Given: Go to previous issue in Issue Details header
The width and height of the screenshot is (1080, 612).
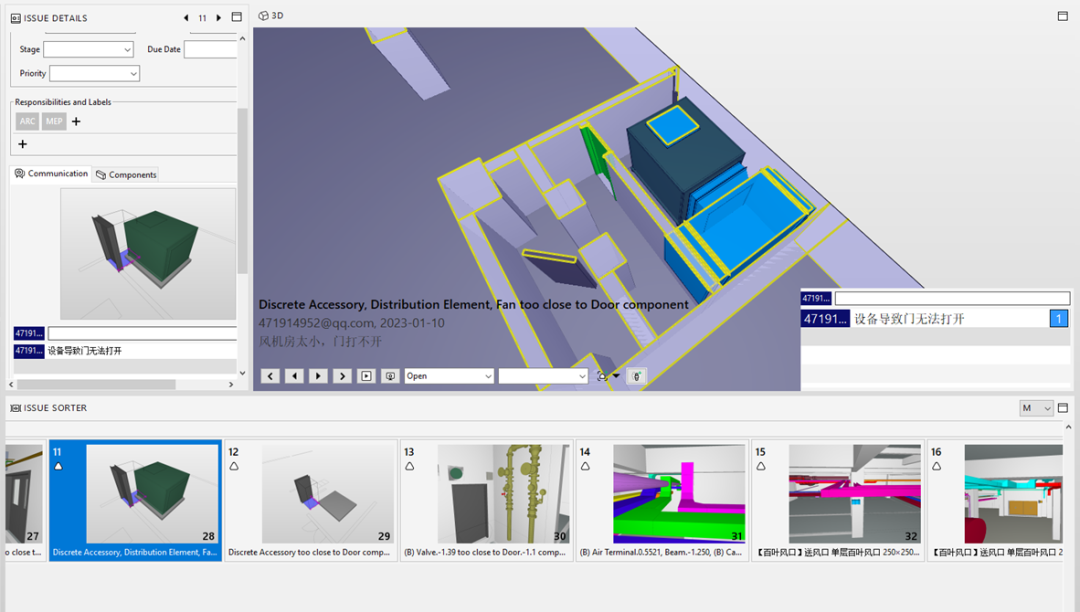Looking at the screenshot, I should click(x=186, y=18).
